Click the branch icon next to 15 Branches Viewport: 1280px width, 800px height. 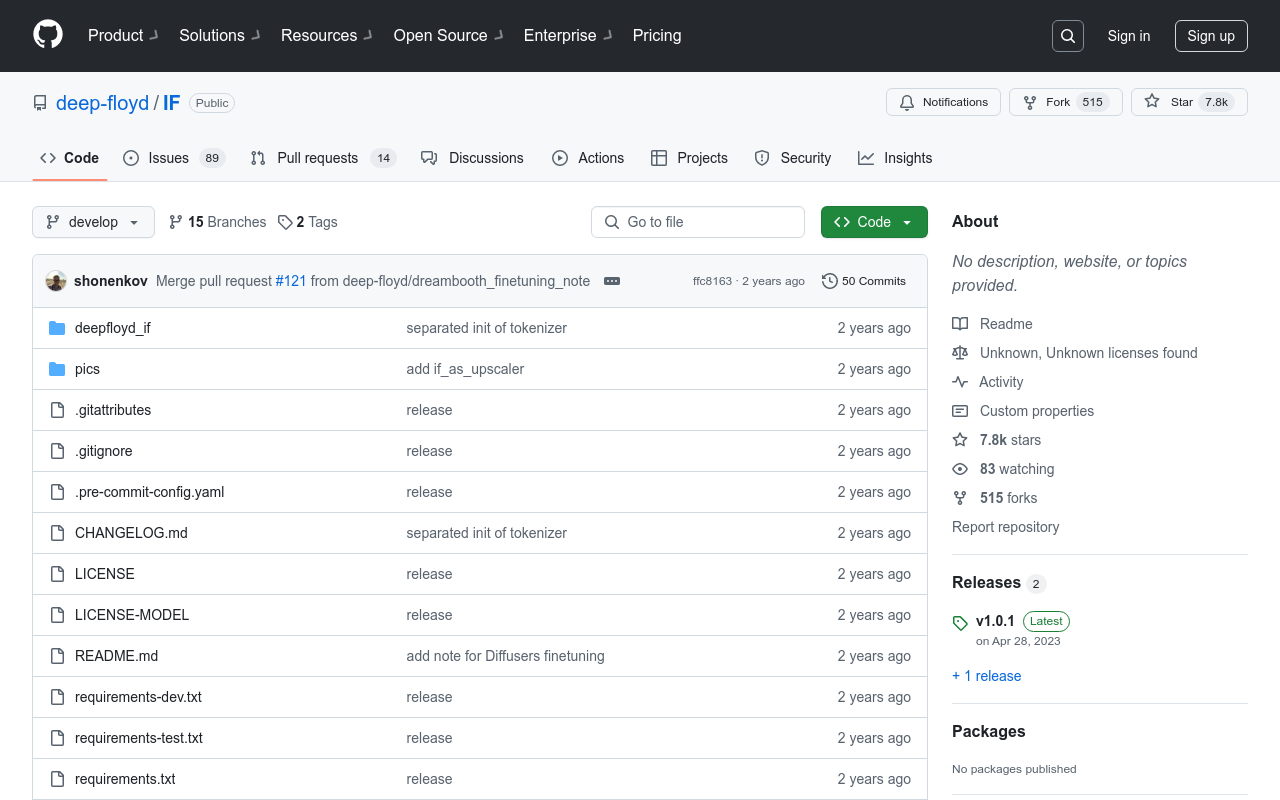(176, 222)
